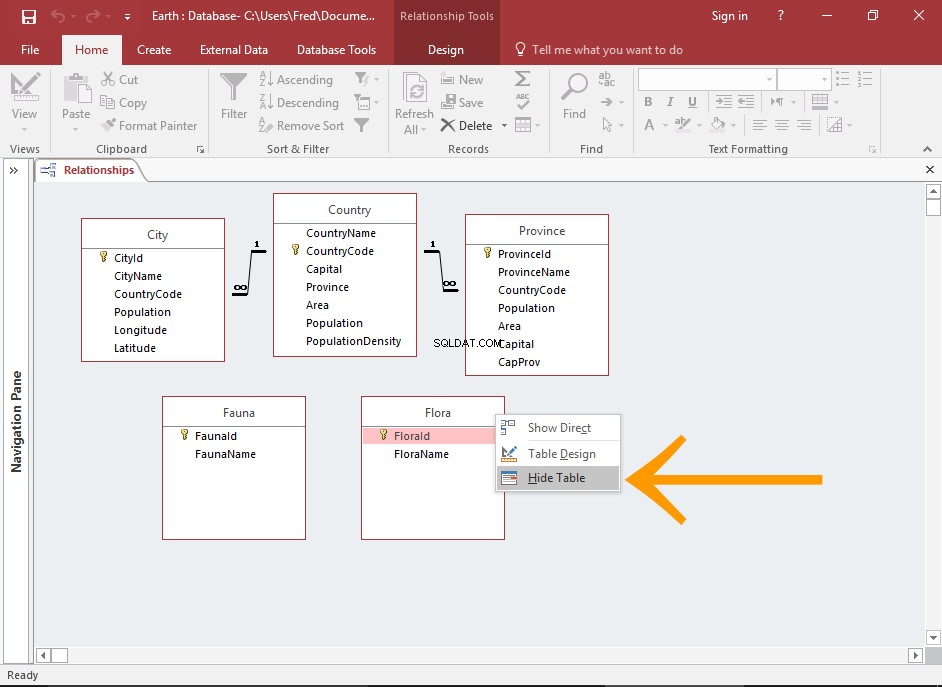Choose Show Direct from context menu
The image size is (942, 687).
(558, 428)
